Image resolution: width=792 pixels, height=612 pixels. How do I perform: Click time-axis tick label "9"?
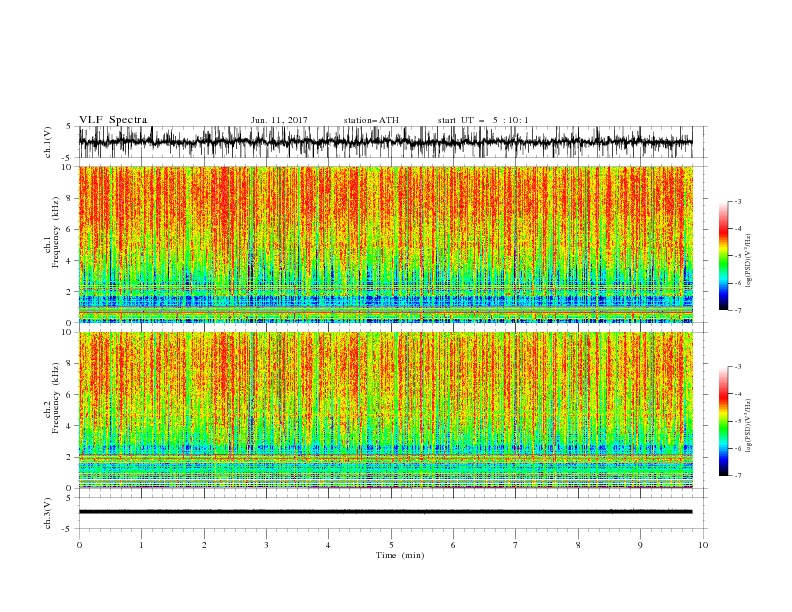(640, 545)
